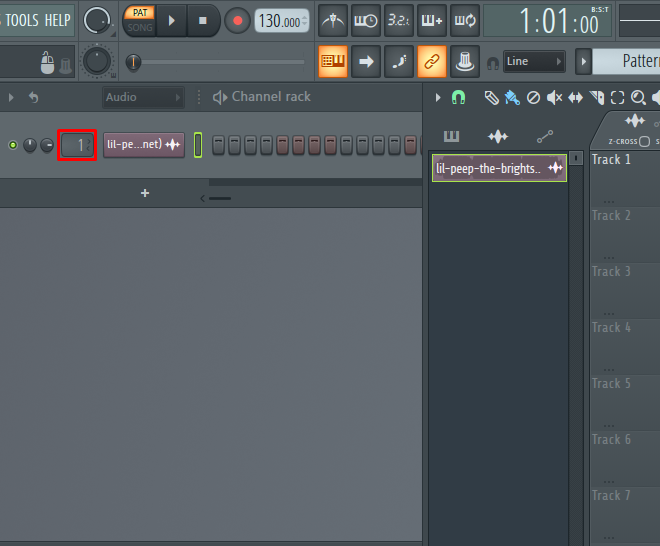The image size is (660, 546).
Task: Click the main volume knob
Action: [x=97, y=20]
